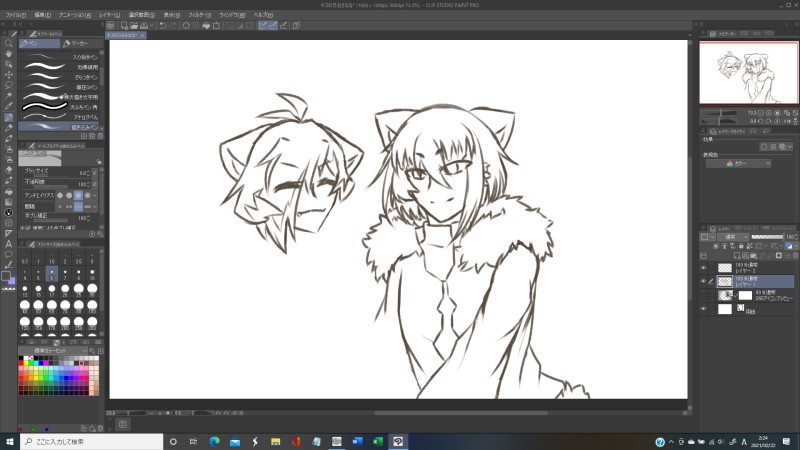Open the ファイル menu
This screenshot has height=450, width=800.
click(x=15, y=15)
